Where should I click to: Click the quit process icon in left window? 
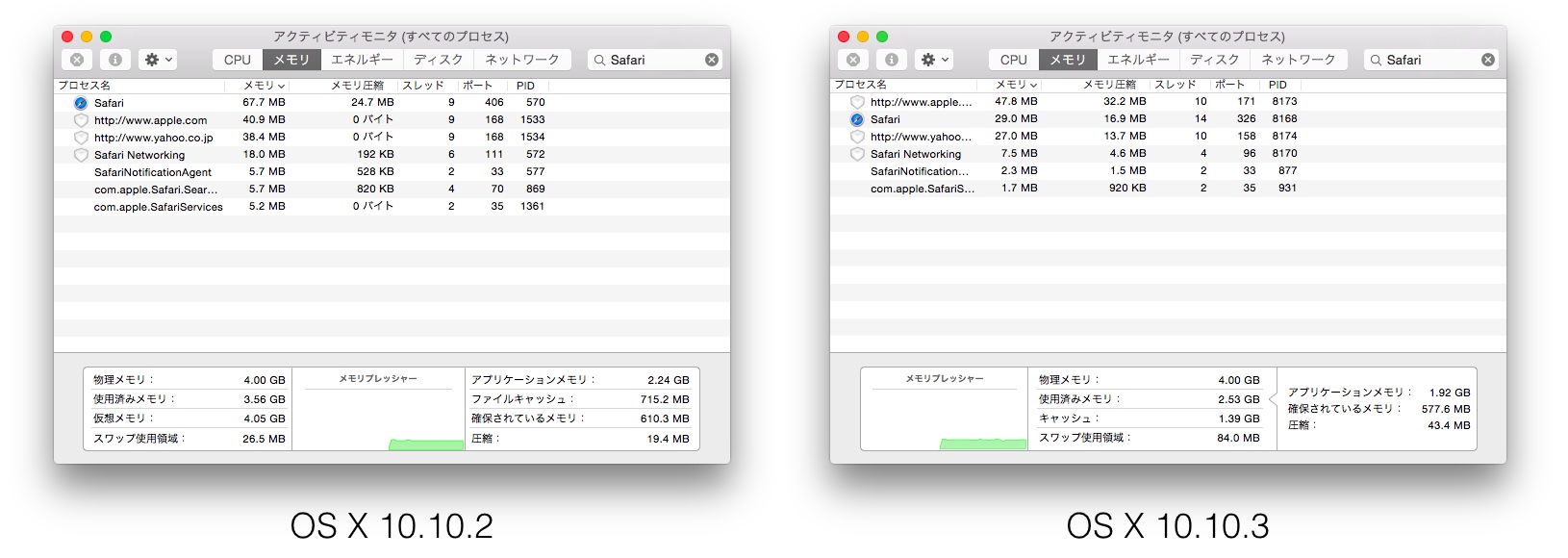coord(77,60)
